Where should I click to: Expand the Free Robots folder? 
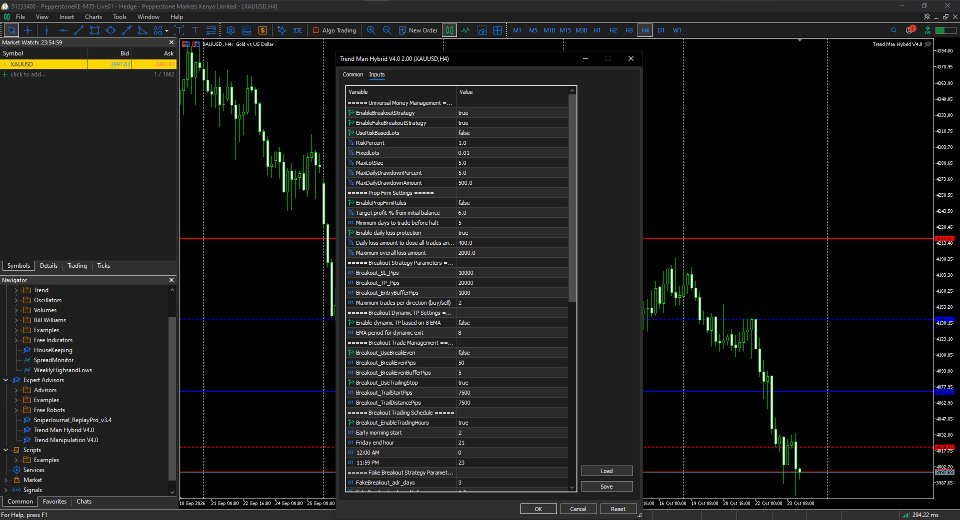coord(16,410)
